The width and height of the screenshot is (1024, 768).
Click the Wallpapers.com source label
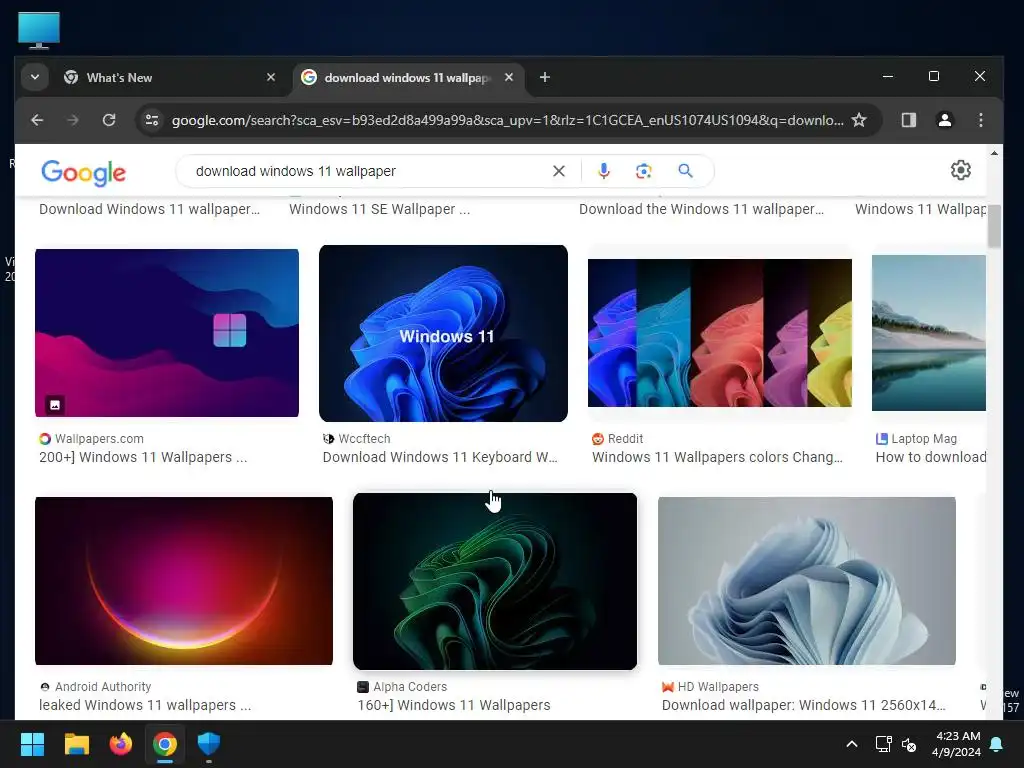click(x=91, y=439)
